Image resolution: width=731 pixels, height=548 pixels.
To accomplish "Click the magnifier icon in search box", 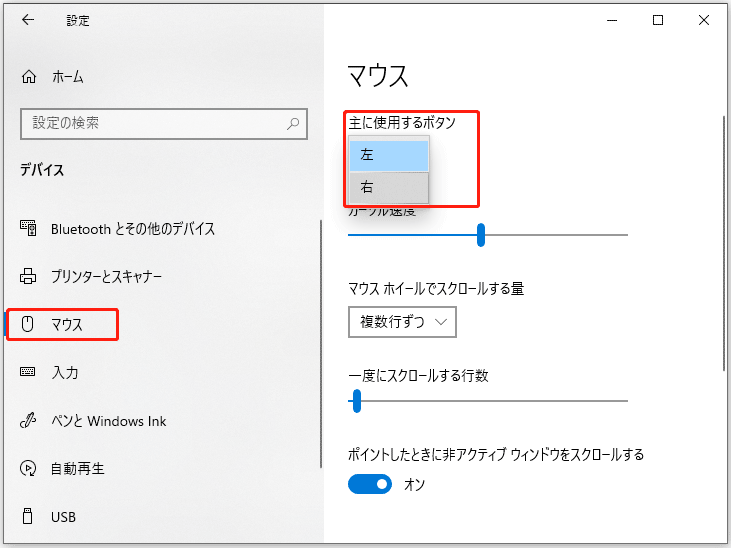I will click(x=293, y=124).
